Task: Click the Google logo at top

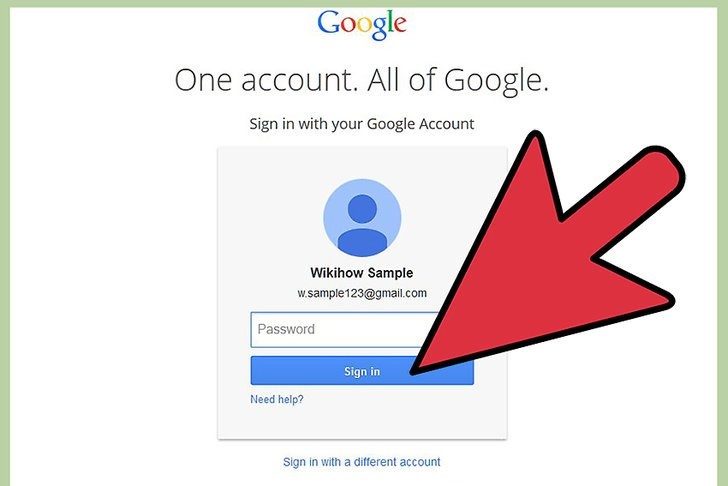Action: click(362, 25)
